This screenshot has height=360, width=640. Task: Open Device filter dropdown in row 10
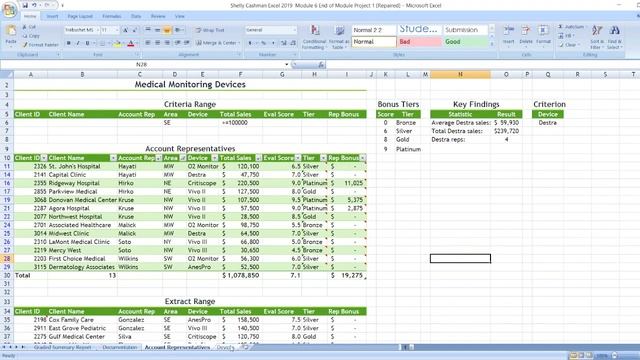(x=214, y=158)
